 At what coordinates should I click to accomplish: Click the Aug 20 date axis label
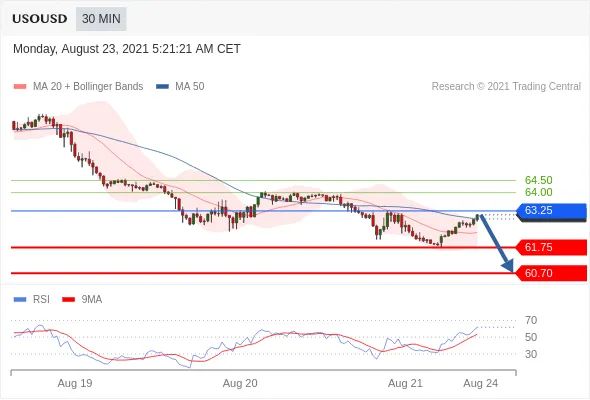tap(240, 383)
